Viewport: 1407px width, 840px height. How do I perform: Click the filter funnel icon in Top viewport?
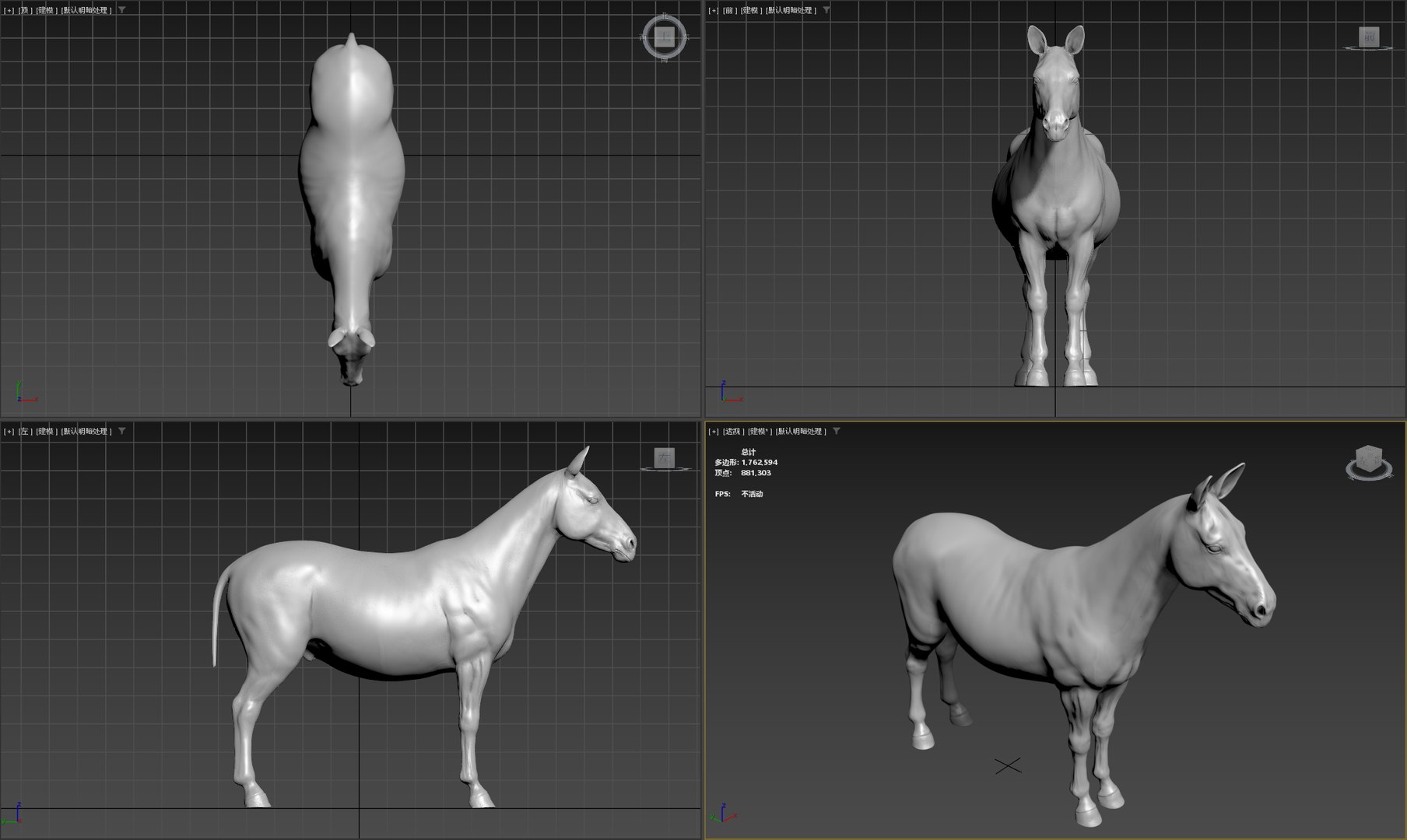coord(122,10)
